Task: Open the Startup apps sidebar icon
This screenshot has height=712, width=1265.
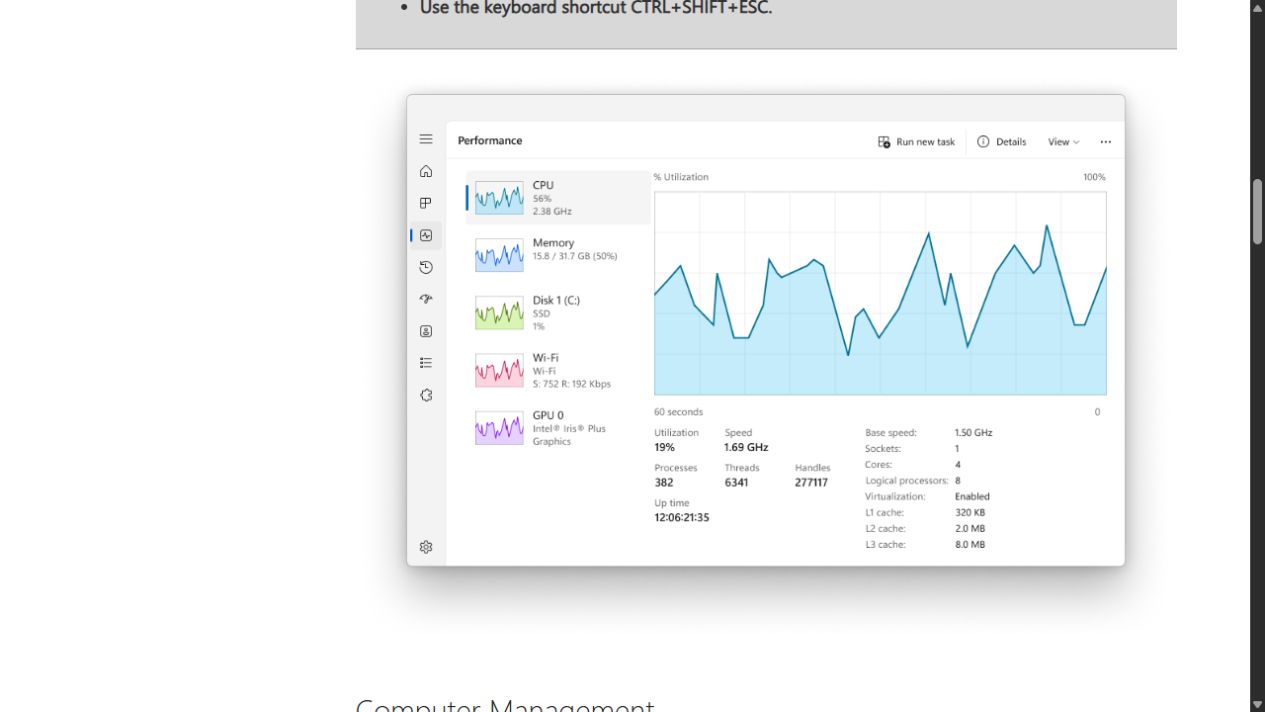Action: pyautogui.click(x=426, y=299)
